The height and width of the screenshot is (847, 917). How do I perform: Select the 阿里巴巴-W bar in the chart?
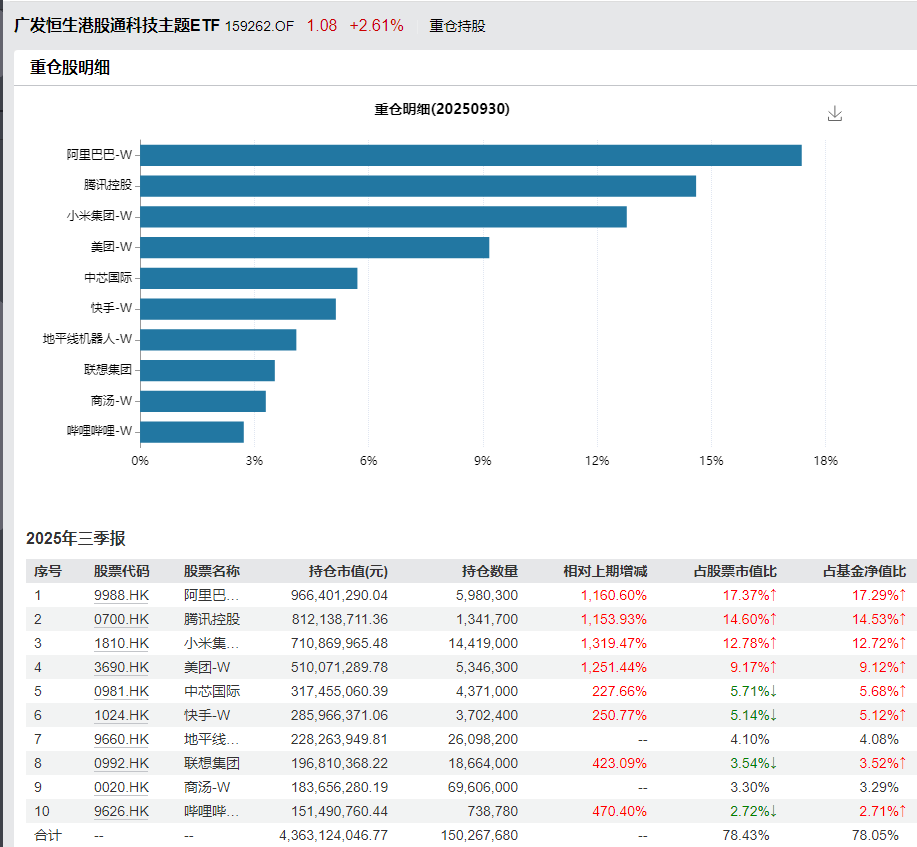471,156
